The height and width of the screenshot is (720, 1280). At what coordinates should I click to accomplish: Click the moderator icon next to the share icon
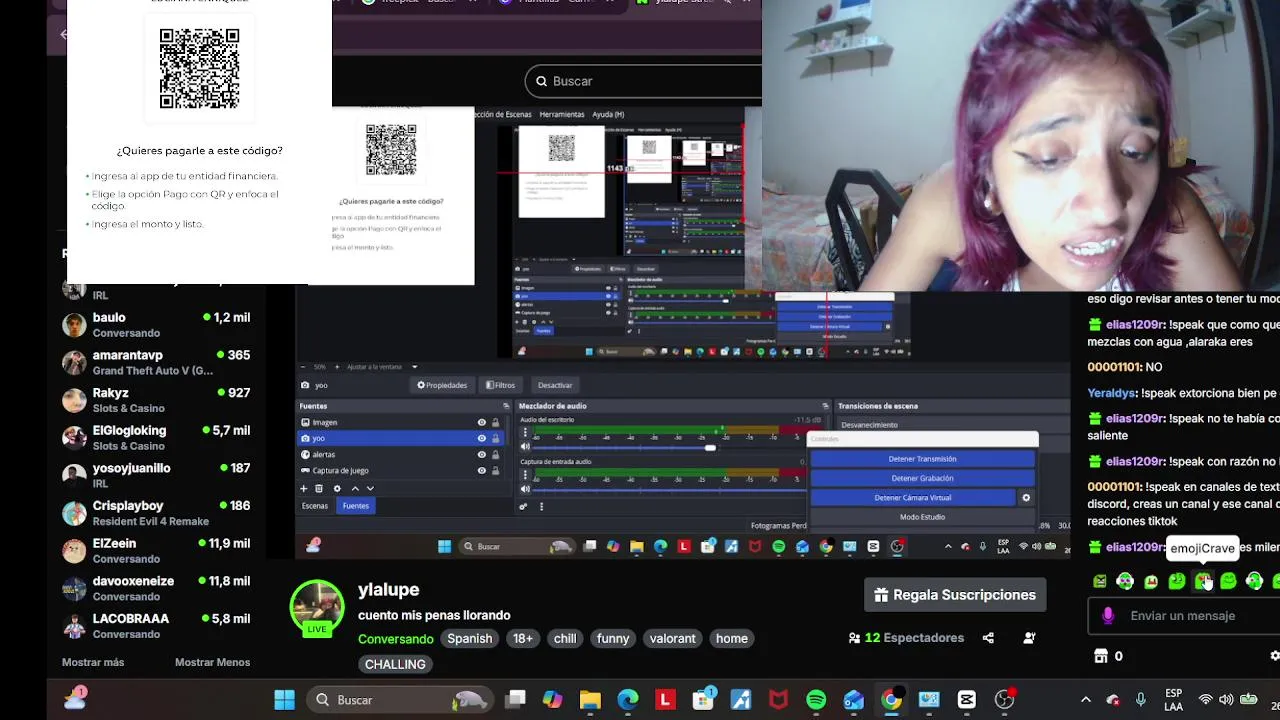[1029, 638]
